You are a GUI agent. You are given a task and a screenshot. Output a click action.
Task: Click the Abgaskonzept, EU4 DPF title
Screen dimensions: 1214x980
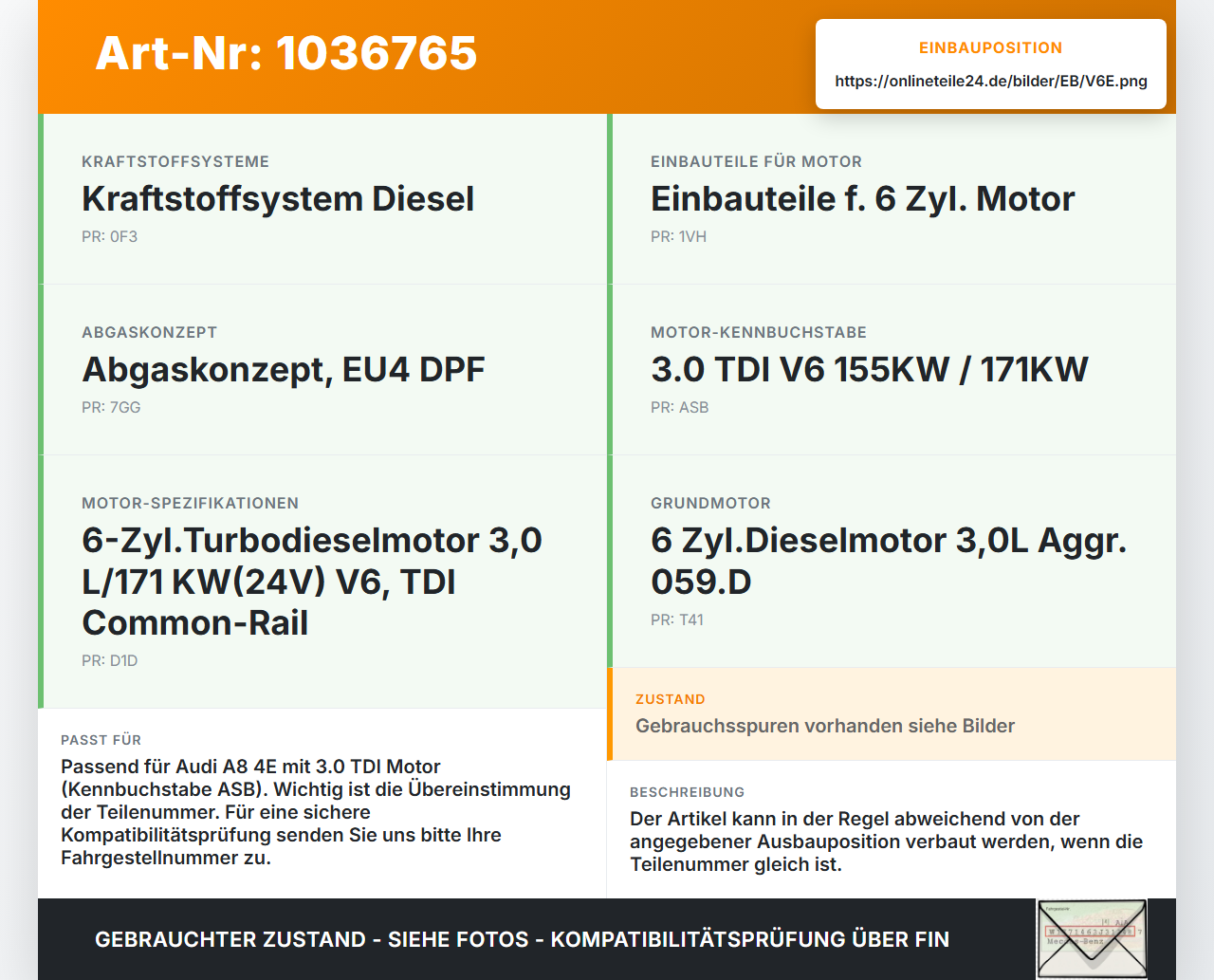pos(284,370)
